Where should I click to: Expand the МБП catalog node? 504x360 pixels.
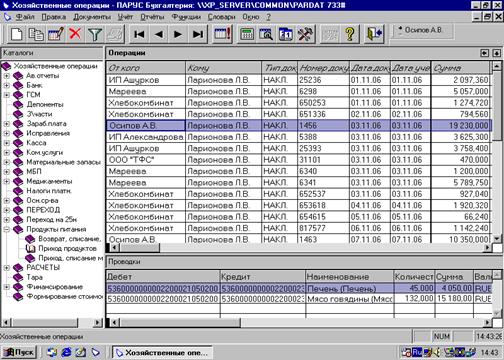click(x=6, y=172)
